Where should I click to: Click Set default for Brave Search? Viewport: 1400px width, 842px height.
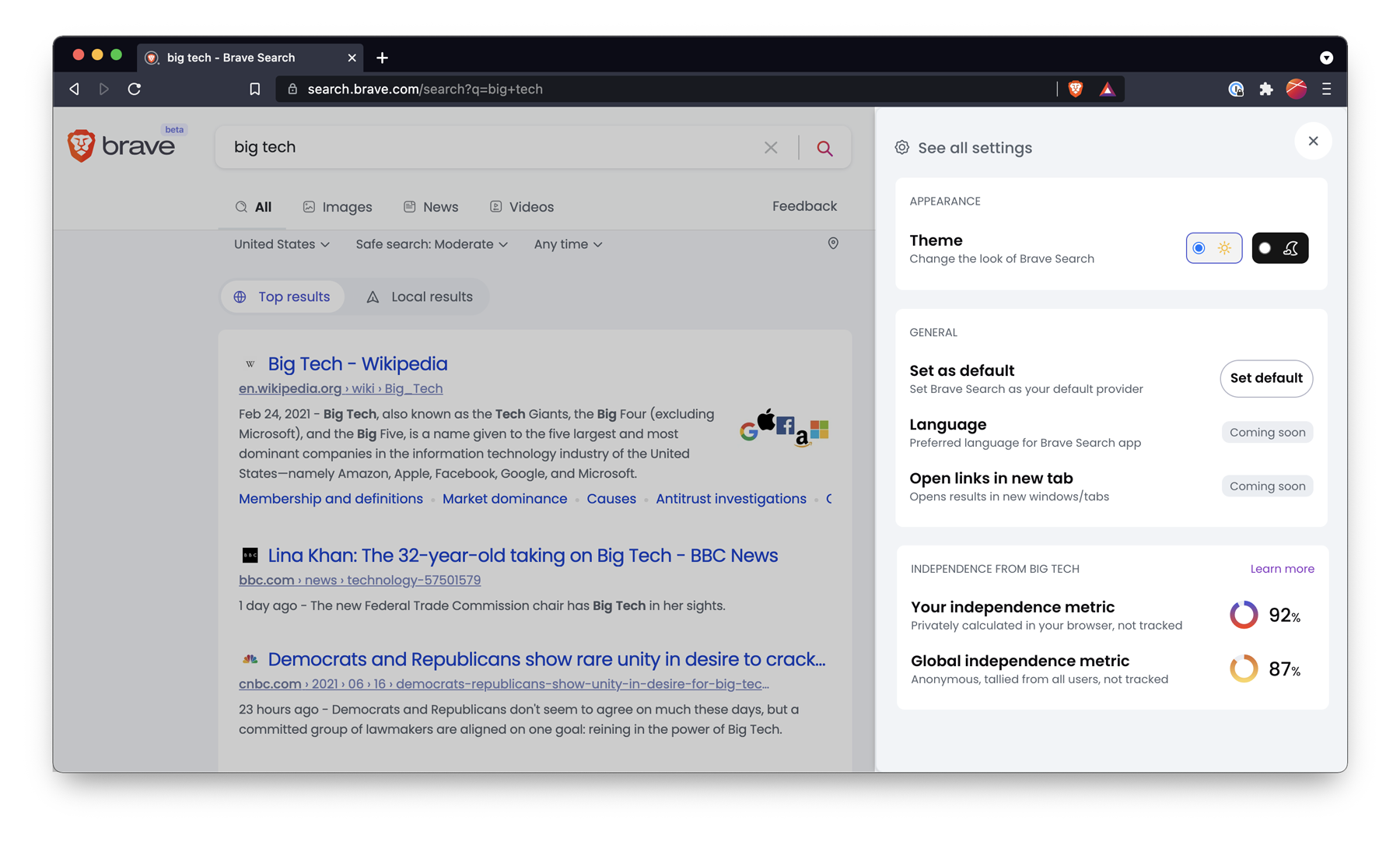1266,379
